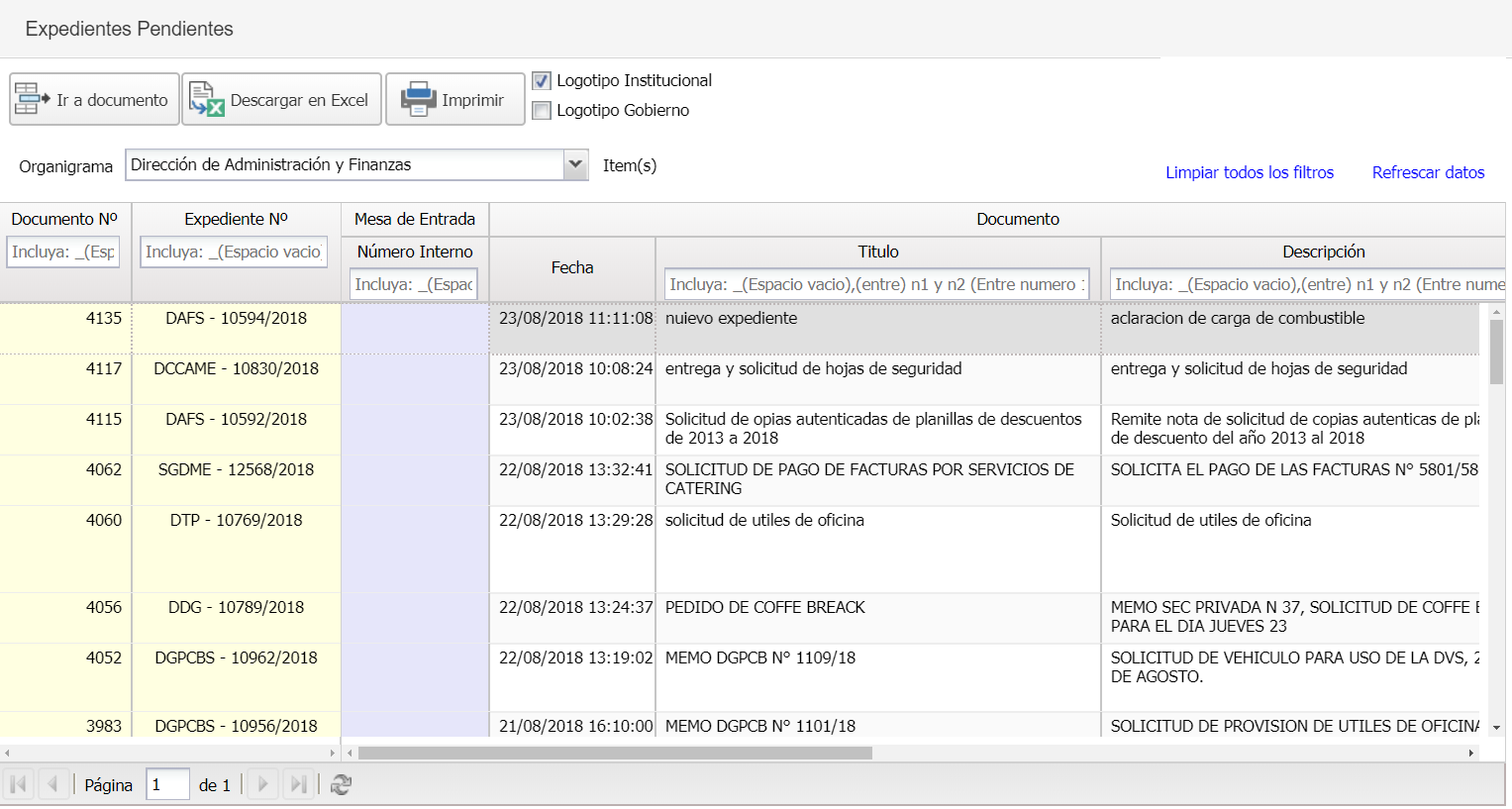This screenshot has height=809, width=1512.
Task: Click the Descripción column header
Action: 1324,252
